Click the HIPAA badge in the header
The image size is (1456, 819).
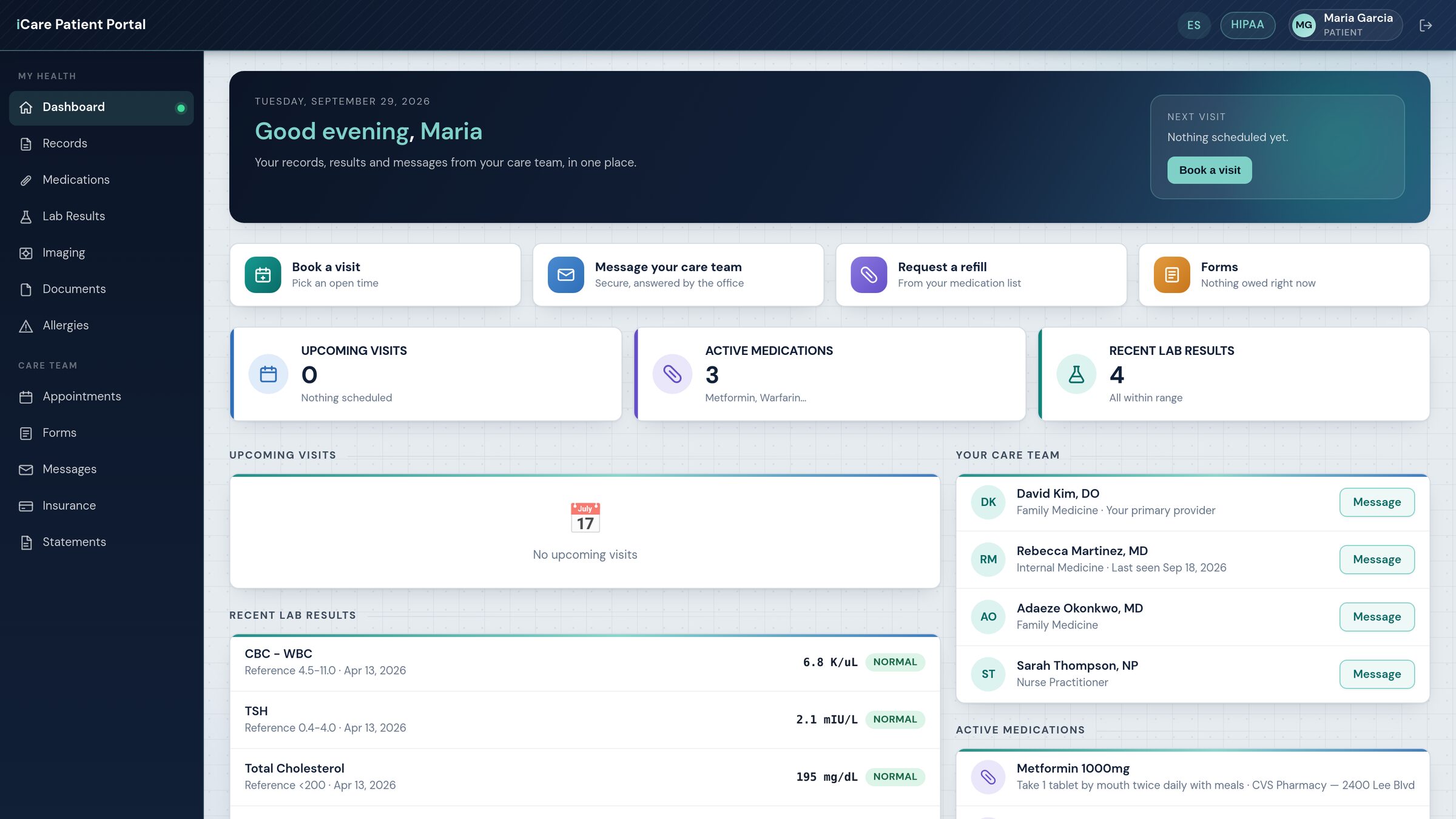1247,25
